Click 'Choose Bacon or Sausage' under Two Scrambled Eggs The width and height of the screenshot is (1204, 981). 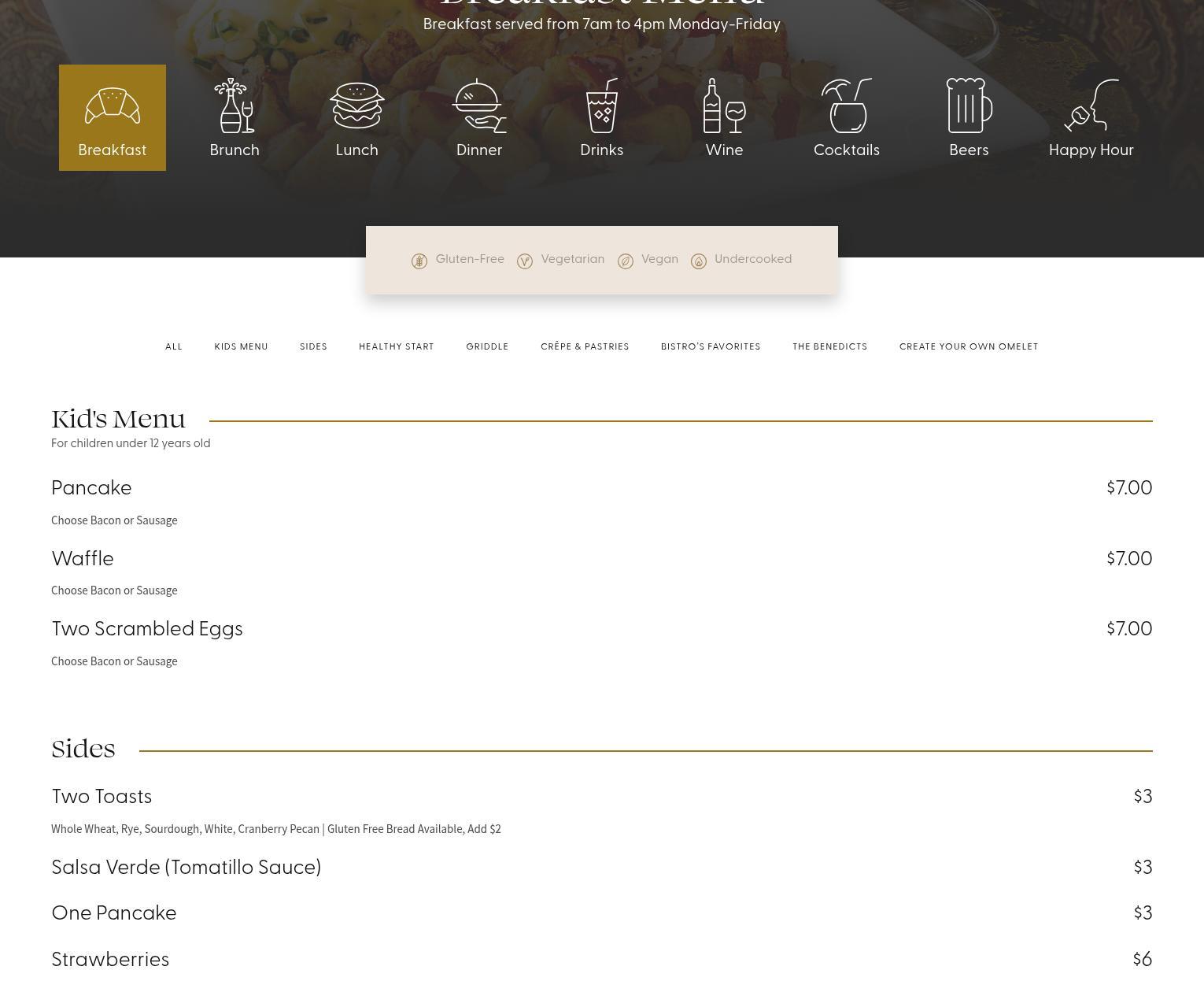114,661
